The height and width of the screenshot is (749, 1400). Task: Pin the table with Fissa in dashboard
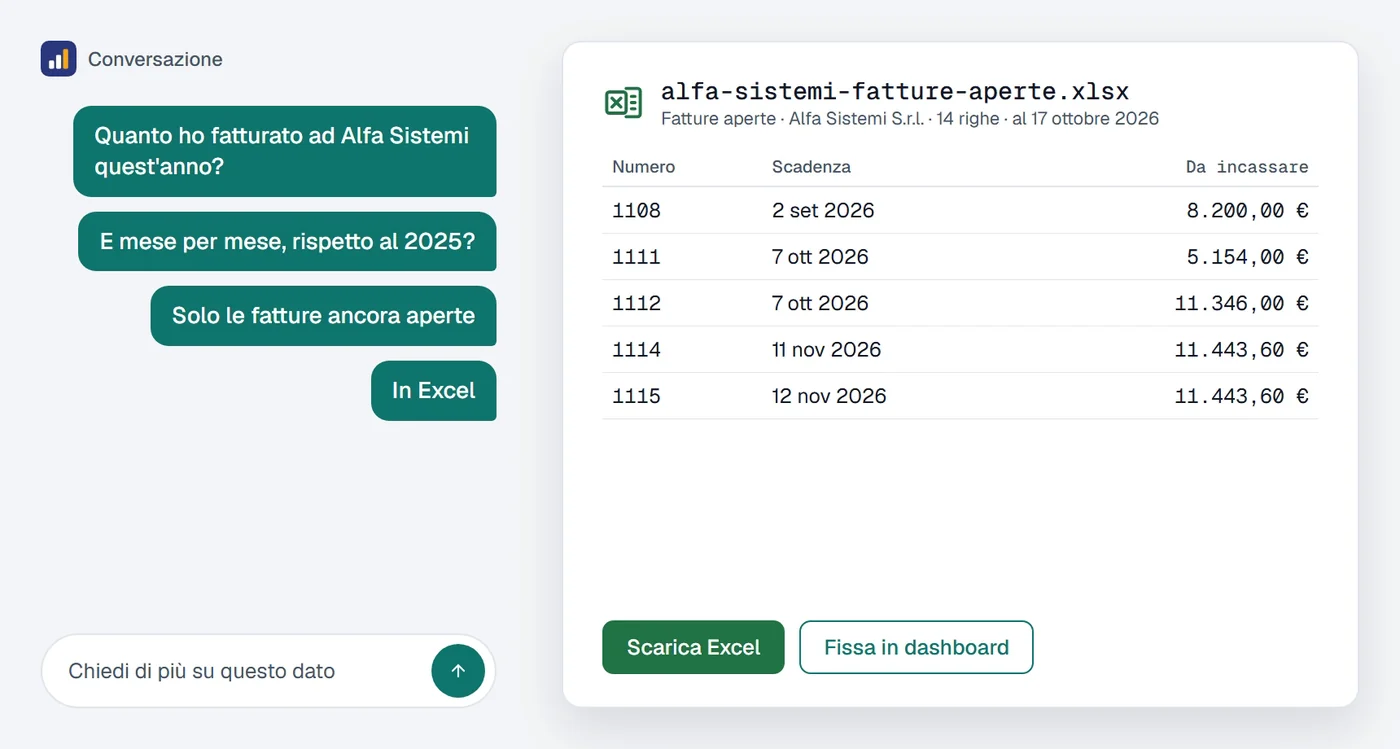pos(916,647)
